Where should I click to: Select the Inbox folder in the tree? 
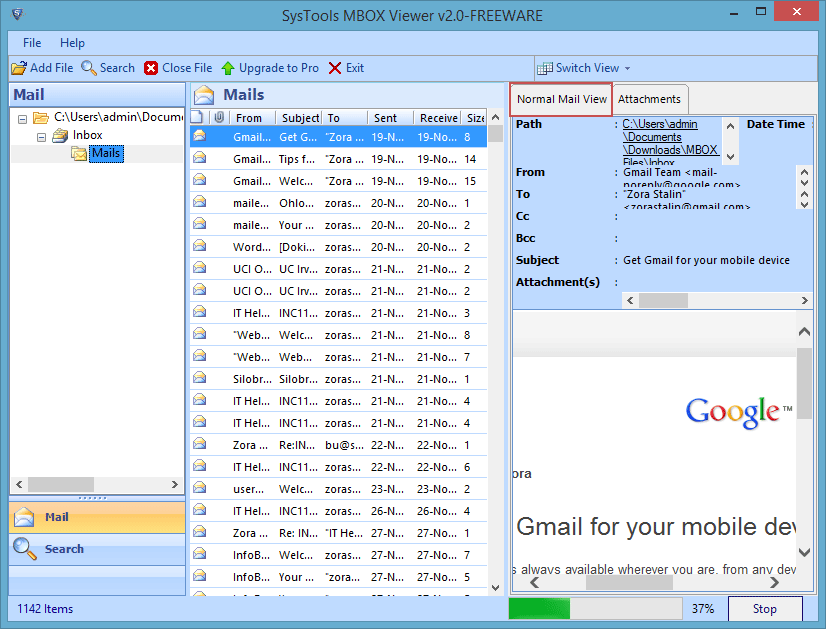tap(87, 135)
